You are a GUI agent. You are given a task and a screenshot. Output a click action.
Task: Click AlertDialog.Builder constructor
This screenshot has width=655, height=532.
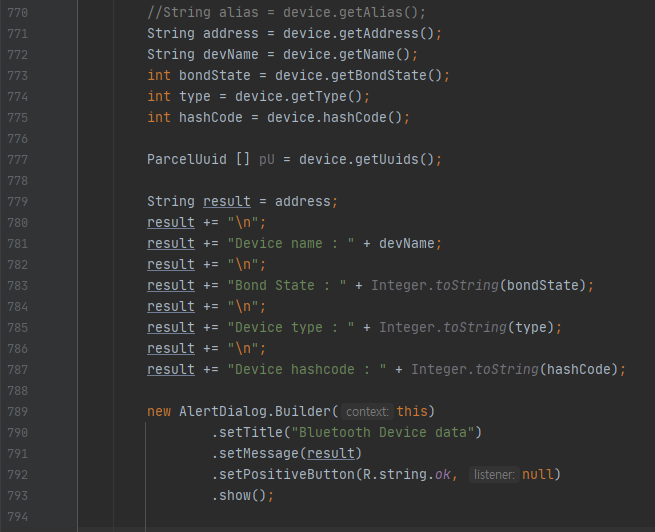point(255,411)
